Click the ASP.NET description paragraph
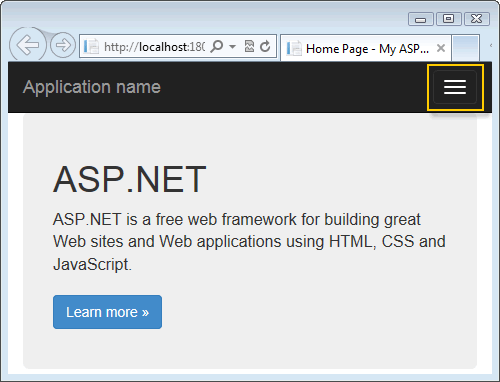The height and width of the screenshot is (382, 500). (249, 242)
